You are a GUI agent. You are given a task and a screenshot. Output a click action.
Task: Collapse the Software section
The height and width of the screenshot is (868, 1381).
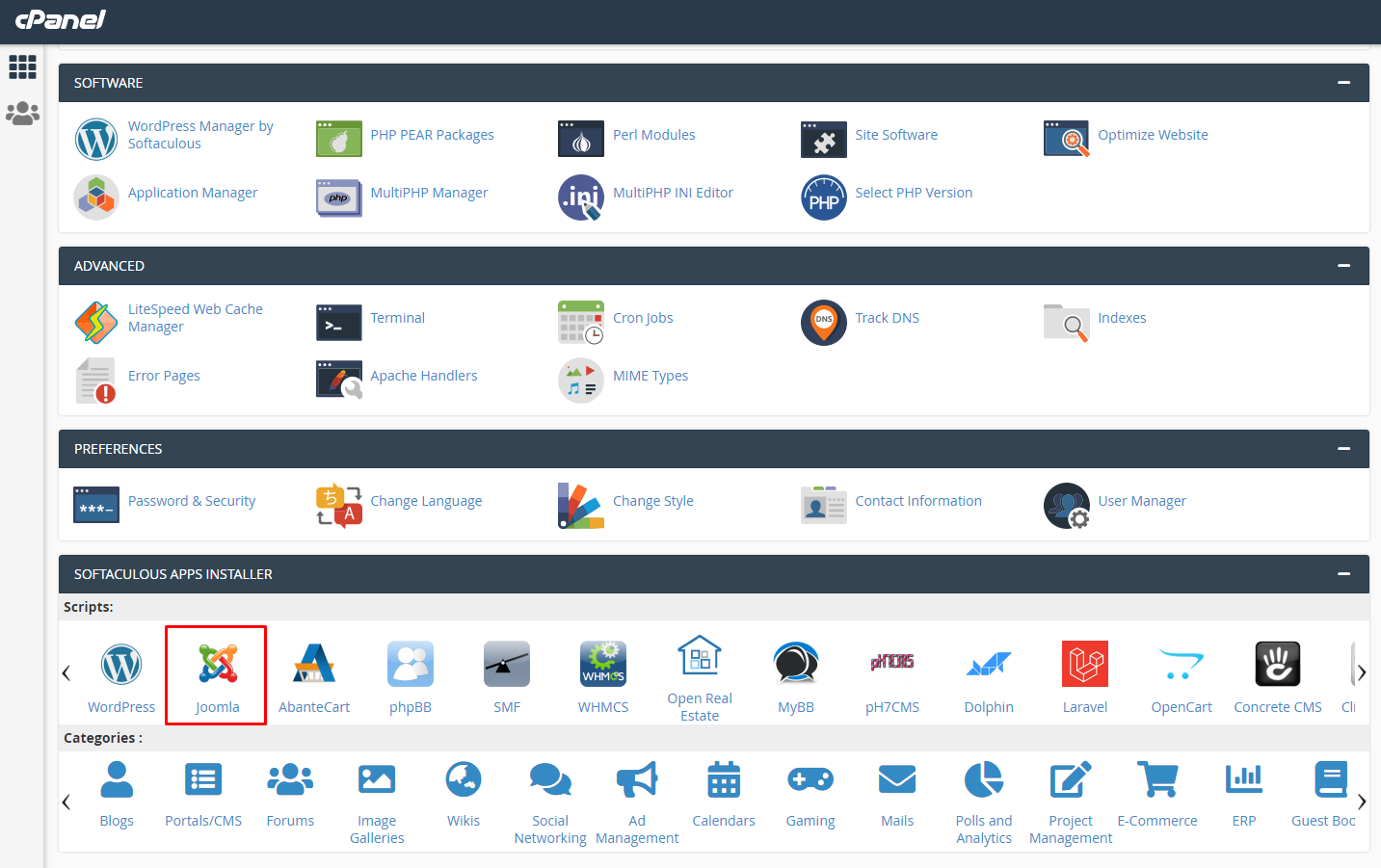(1343, 83)
